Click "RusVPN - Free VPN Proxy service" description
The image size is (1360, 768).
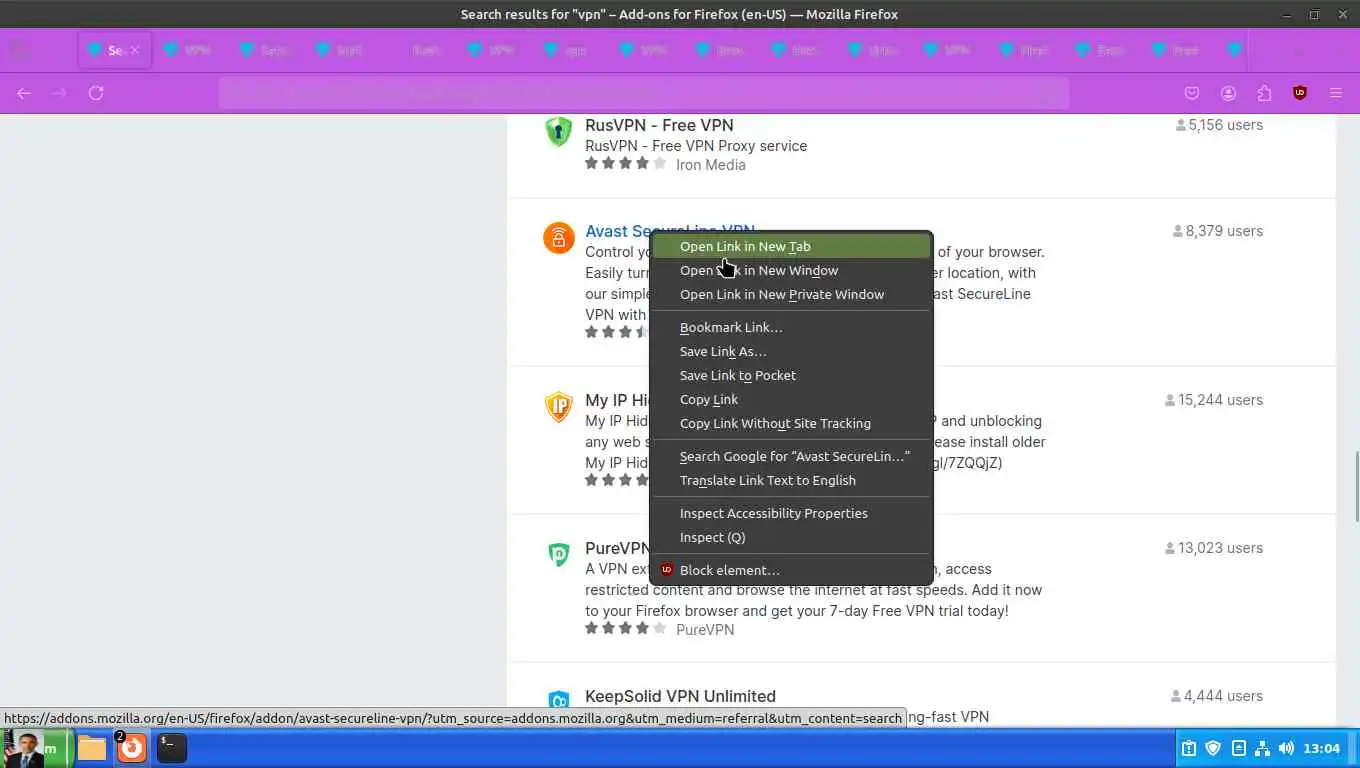[x=696, y=146]
